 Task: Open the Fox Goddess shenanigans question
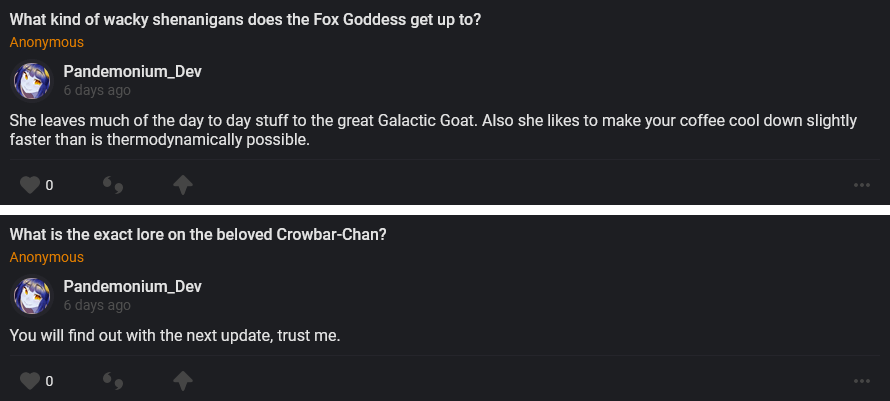coord(246,20)
